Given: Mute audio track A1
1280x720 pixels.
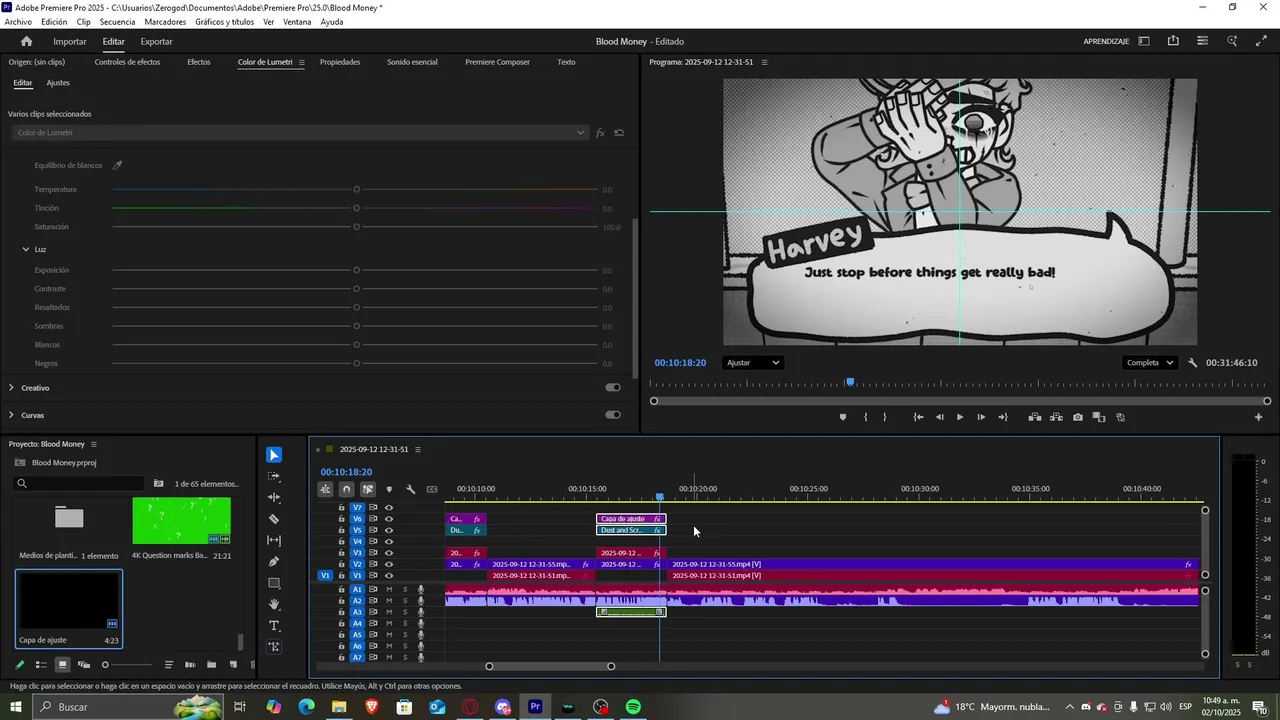Looking at the screenshot, I should pyautogui.click(x=389, y=590).
